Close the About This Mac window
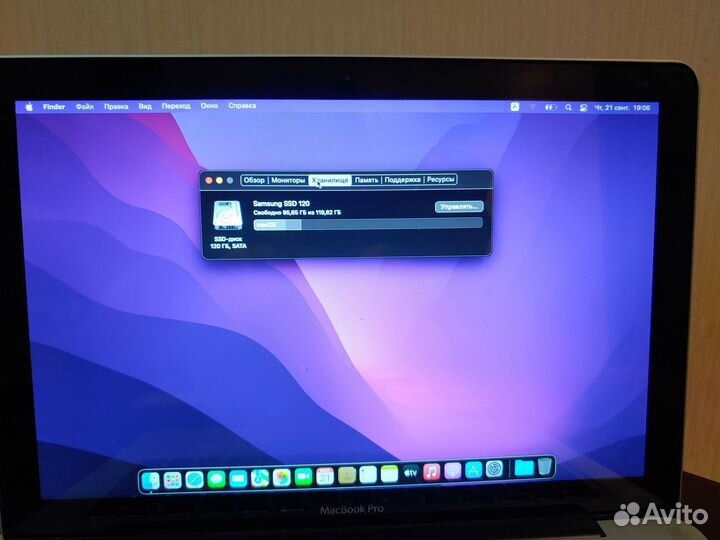The height and width of the screenshot is (540, 720). coord(209,180)
